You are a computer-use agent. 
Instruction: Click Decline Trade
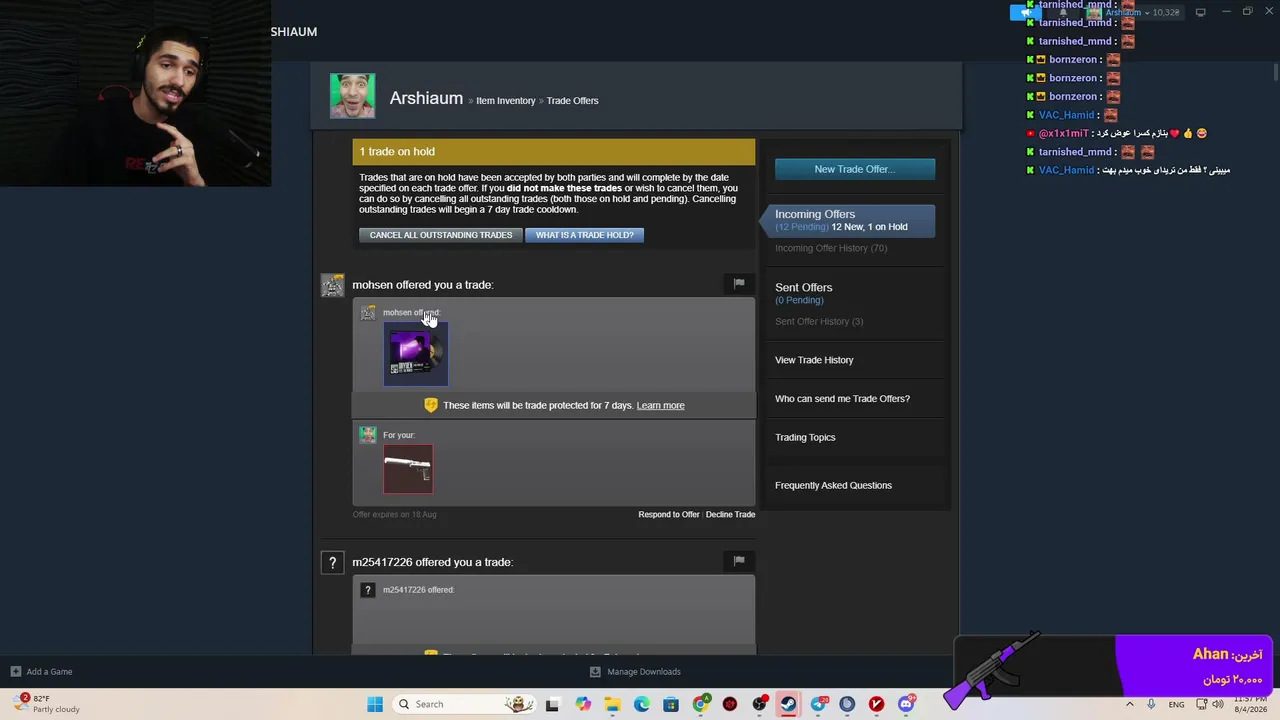pyautogui.click(x=730, y=514)
